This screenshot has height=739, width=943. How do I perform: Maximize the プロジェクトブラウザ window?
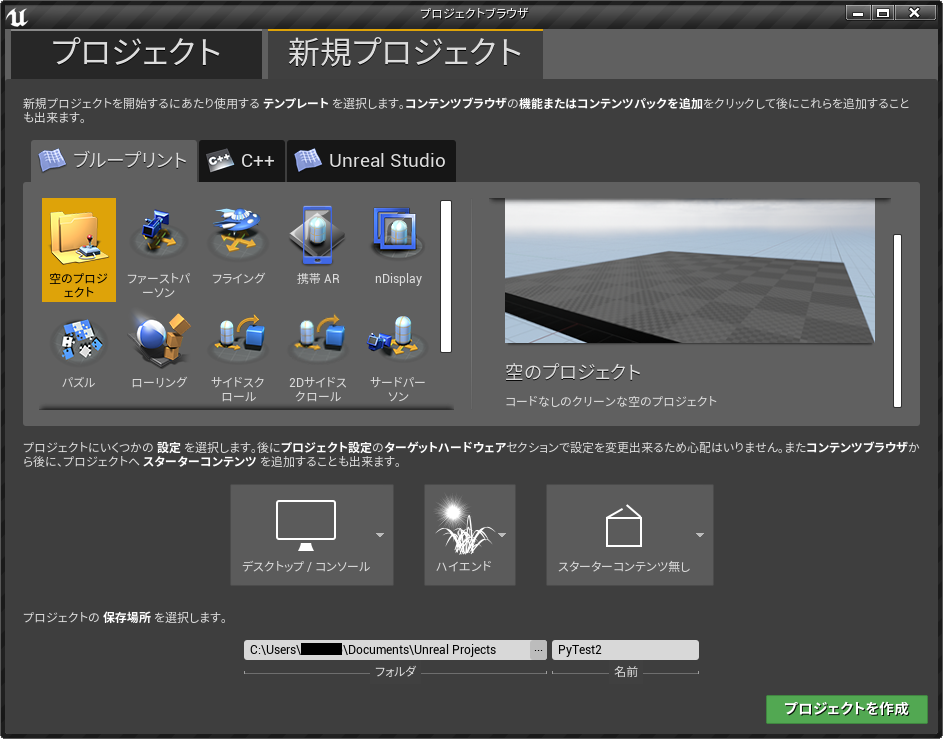coord(882,13)
